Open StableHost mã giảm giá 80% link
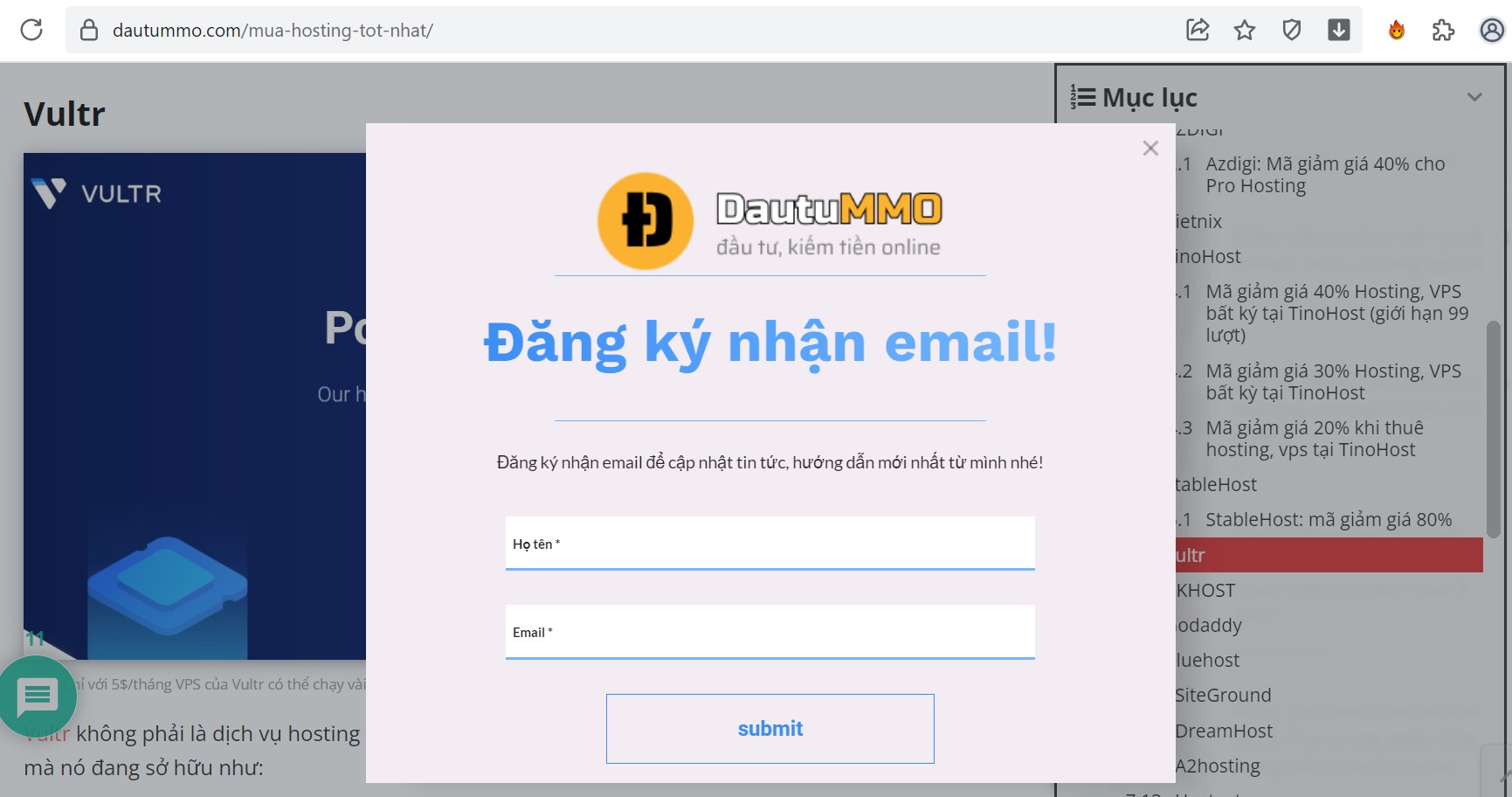 click(1329, 519)
